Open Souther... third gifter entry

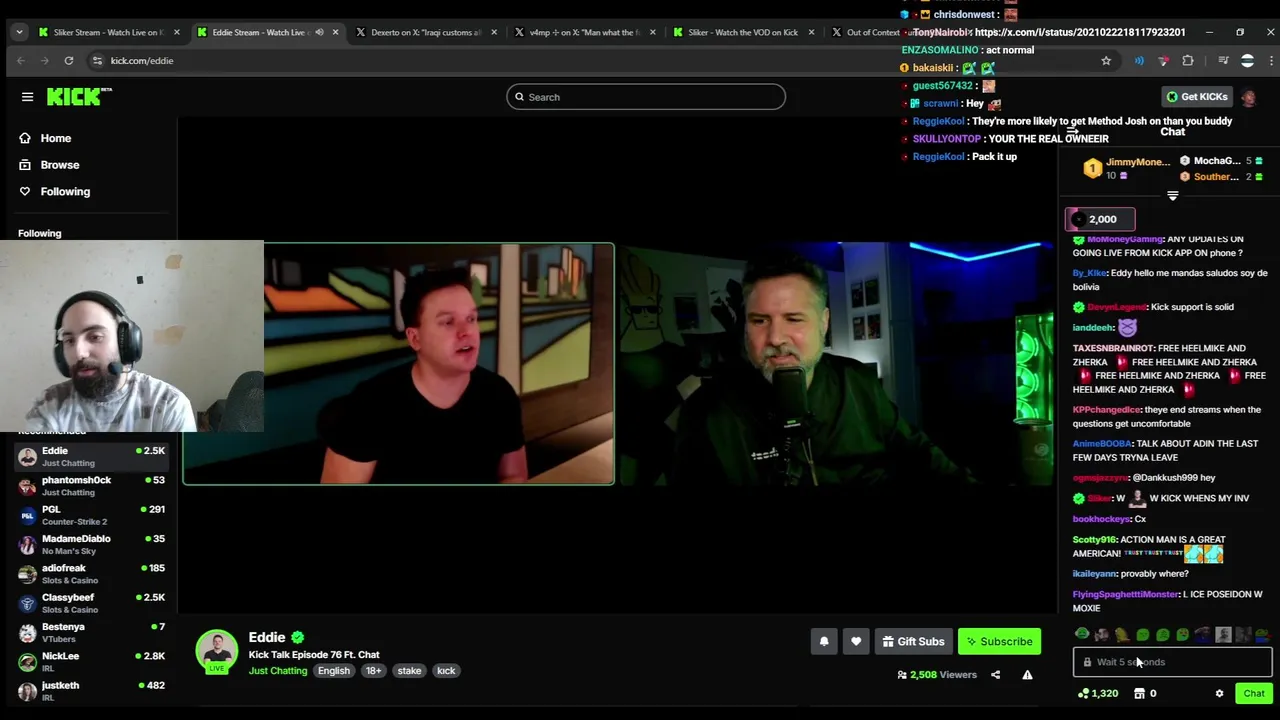1221,177
